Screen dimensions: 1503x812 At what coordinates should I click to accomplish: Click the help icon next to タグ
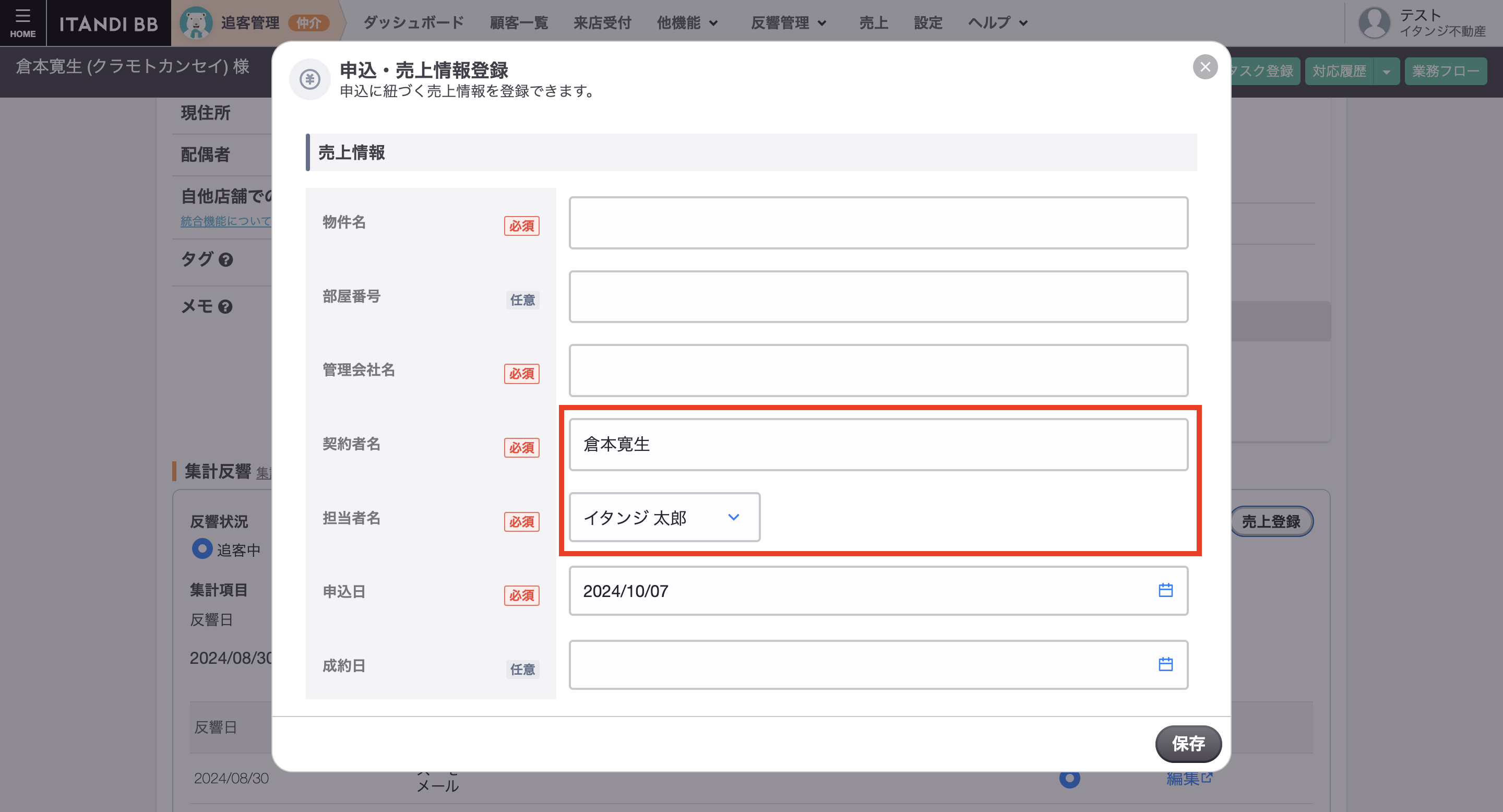pyautogui.click(x=226, y=259)
